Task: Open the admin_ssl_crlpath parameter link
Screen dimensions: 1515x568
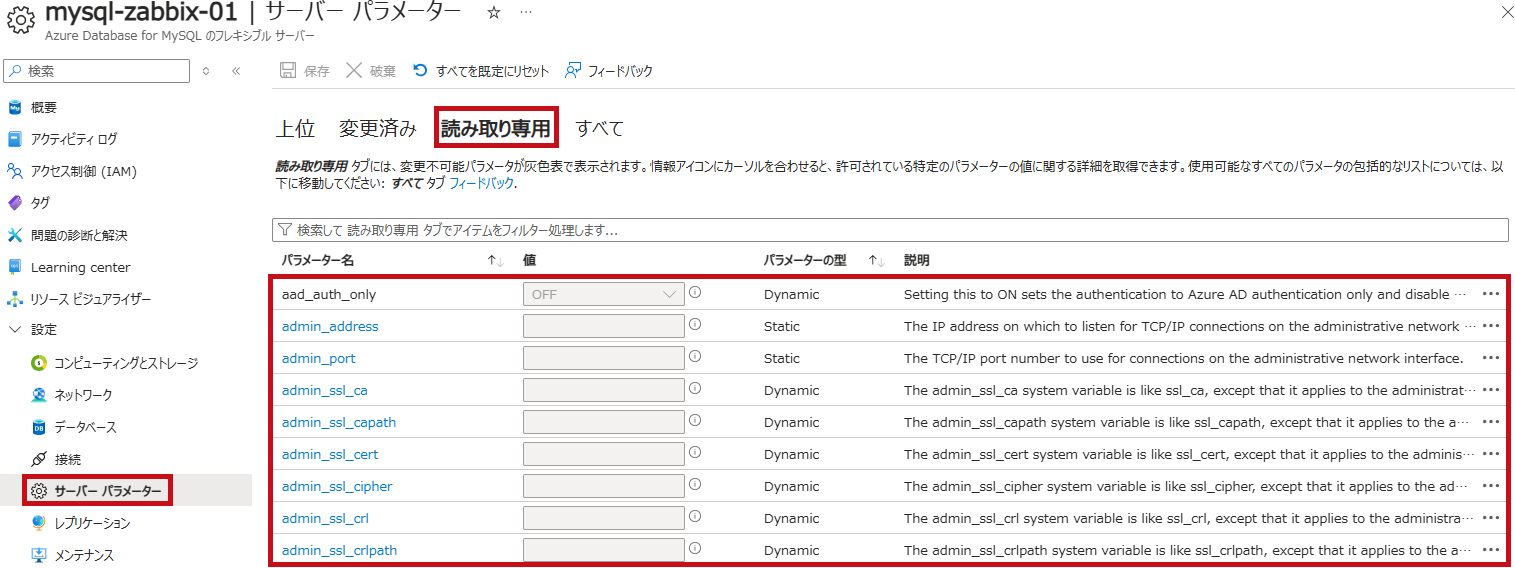Action: coord(340,550)
